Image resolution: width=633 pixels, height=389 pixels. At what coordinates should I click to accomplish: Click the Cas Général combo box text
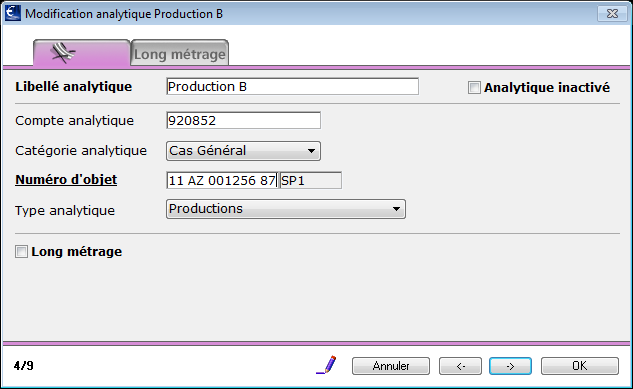[208, 151]
